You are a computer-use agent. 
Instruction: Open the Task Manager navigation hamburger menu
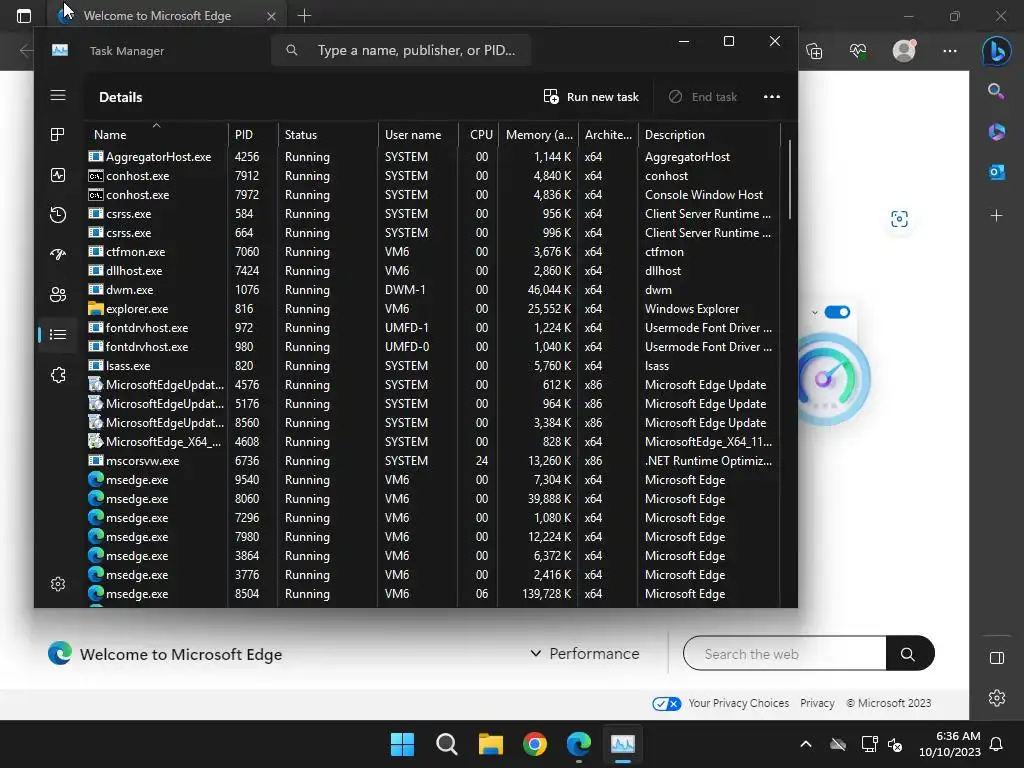tap(57, 95)
